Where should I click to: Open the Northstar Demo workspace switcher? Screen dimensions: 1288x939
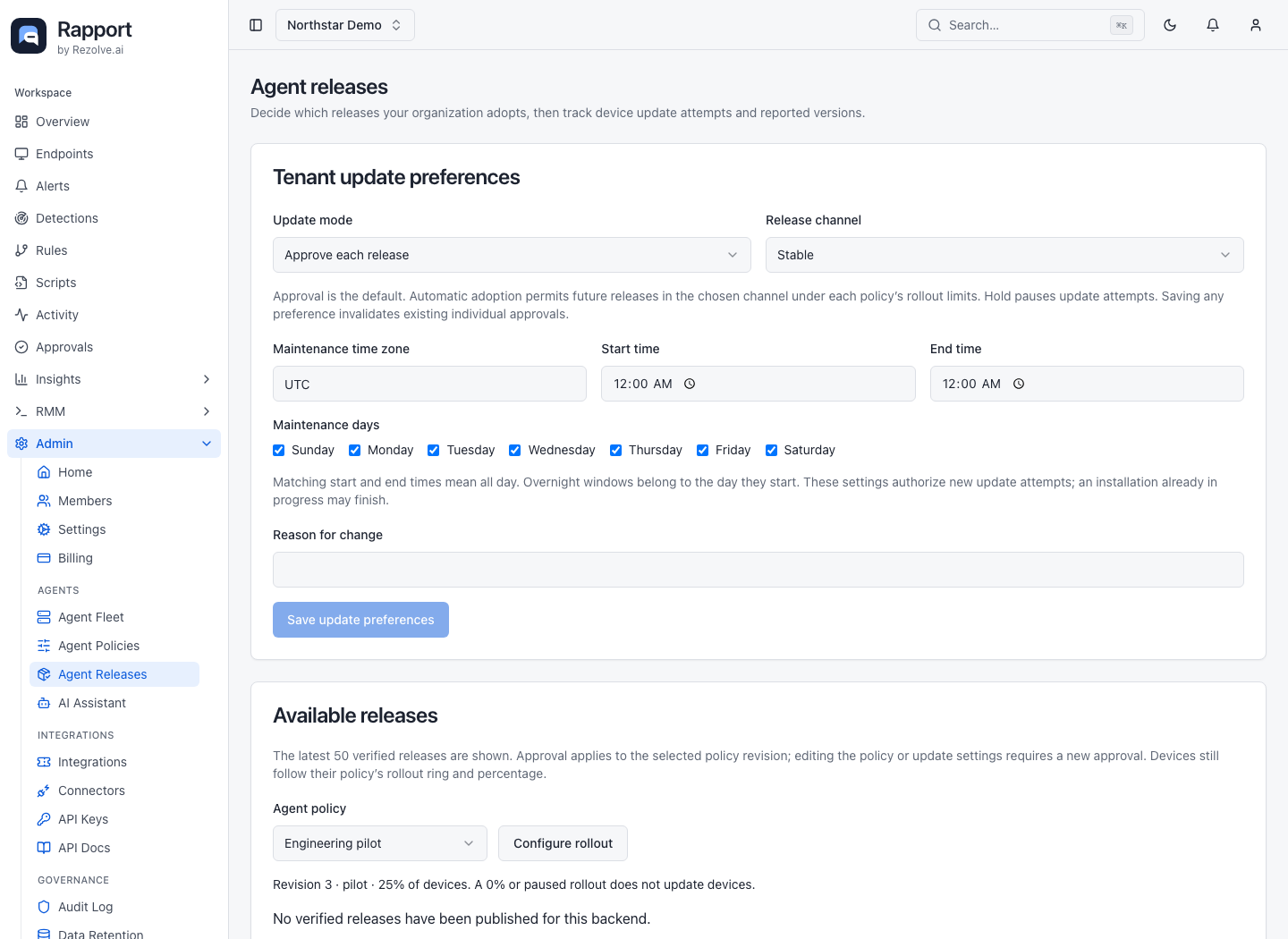click(345, 25)
